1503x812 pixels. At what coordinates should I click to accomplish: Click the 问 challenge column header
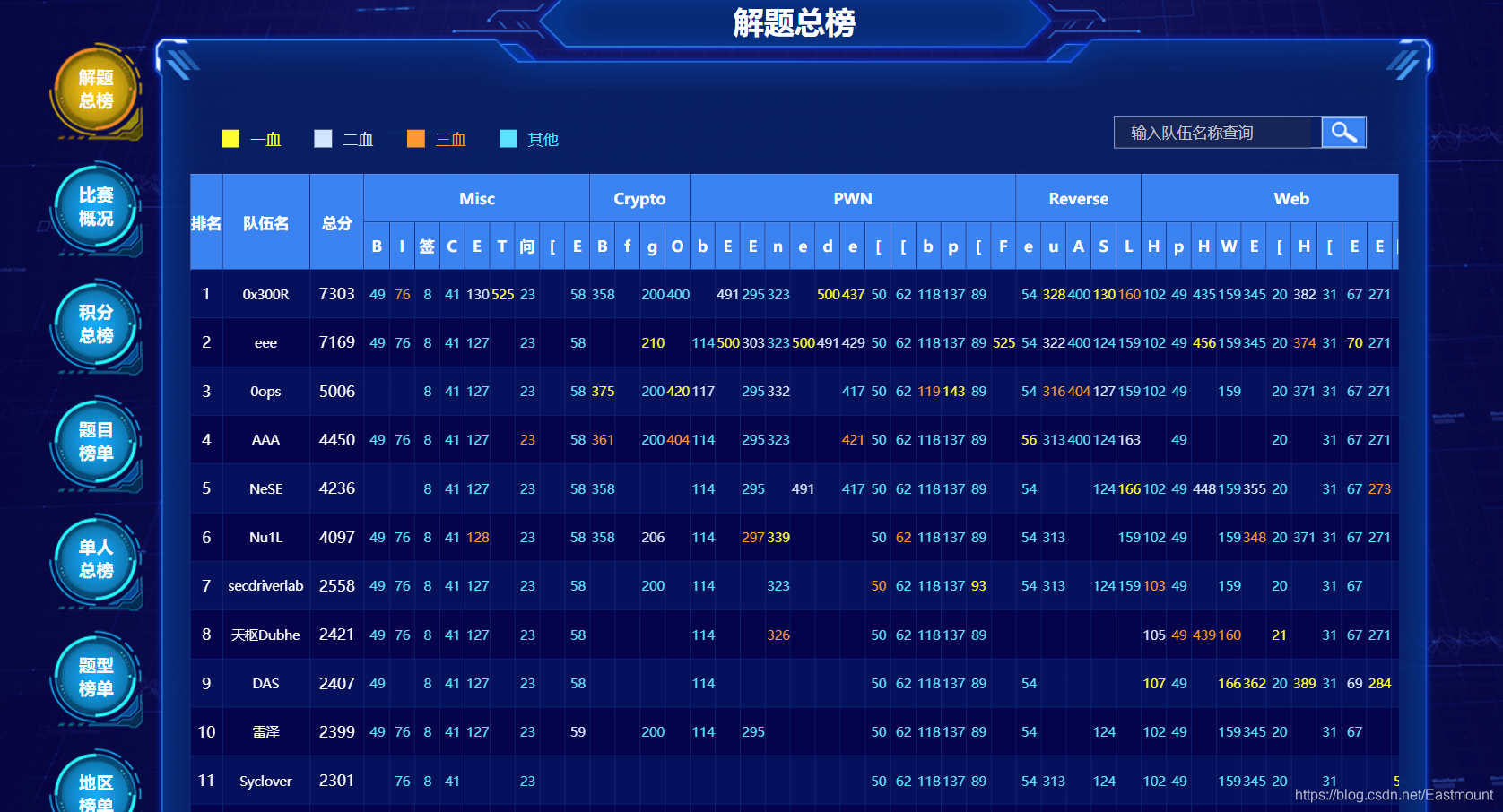pyautogui.click(x=527, y=246)
